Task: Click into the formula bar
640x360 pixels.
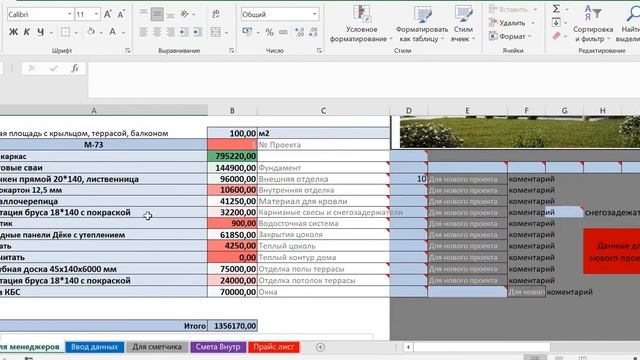Action: click(x=363, y=80)
